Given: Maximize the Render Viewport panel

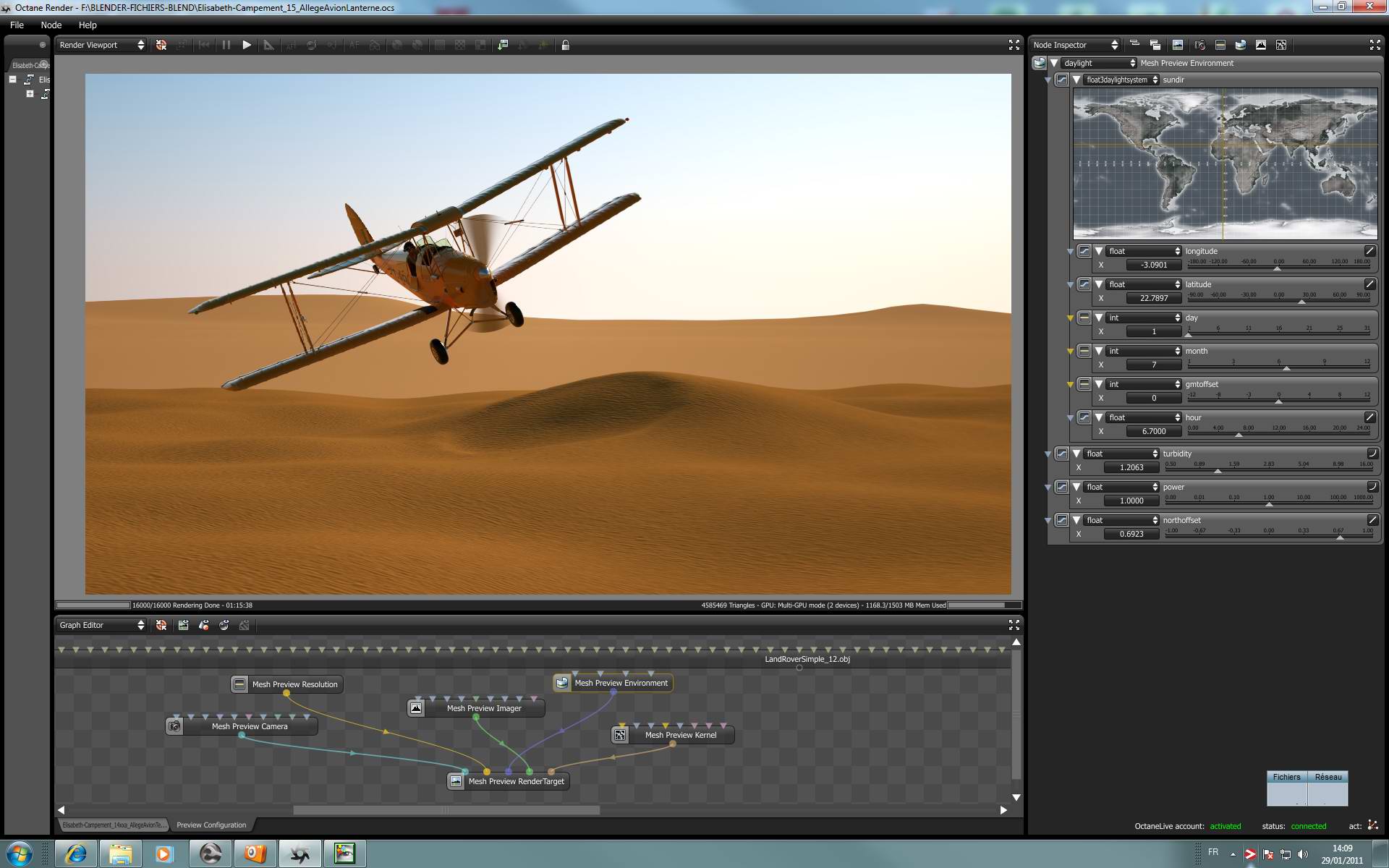Looking at the screenshot, I should 1014,45.
